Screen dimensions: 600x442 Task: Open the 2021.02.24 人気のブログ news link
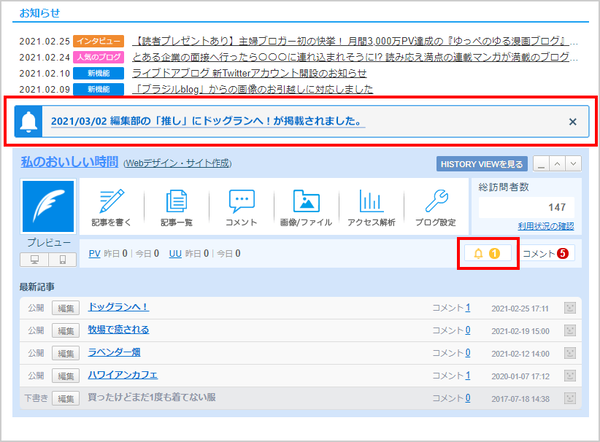pos(355,57)
